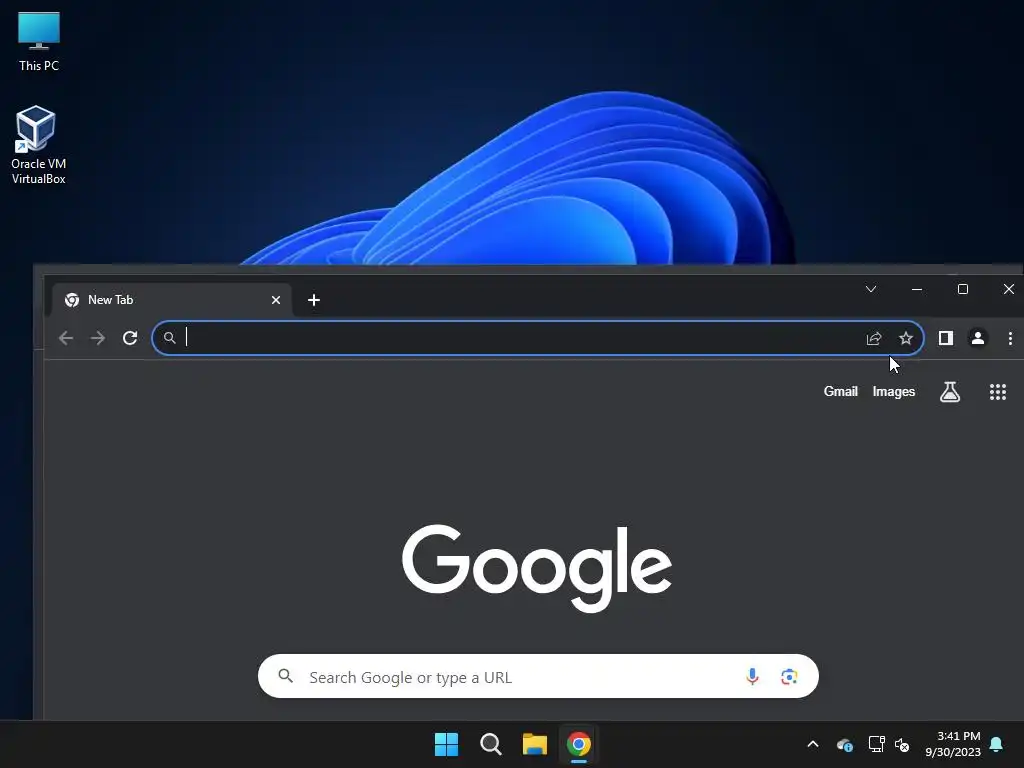
Task: Open network status tray icon
Action: pyautogui.click(x=876, y=744)
